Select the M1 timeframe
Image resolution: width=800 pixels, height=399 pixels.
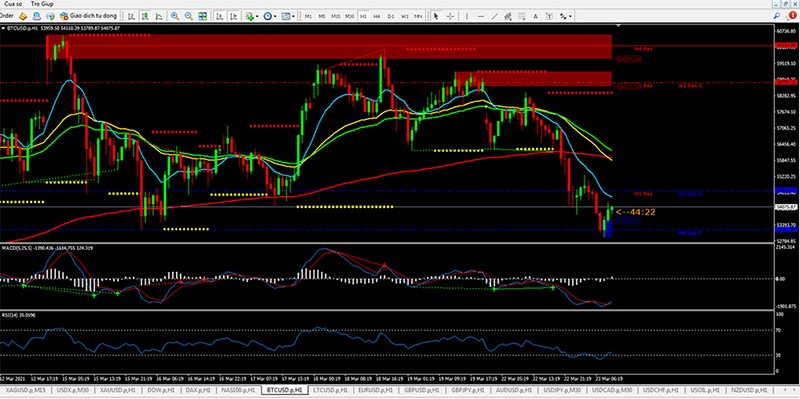(x=308, y=16)
